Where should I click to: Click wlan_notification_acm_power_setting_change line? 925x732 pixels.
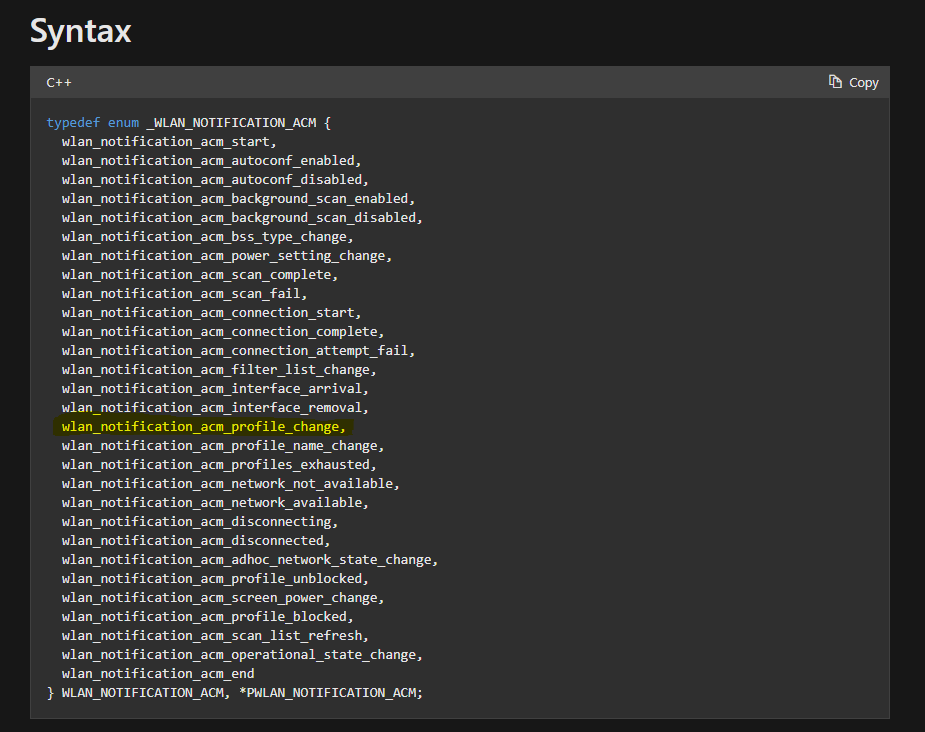pos(227,255)
